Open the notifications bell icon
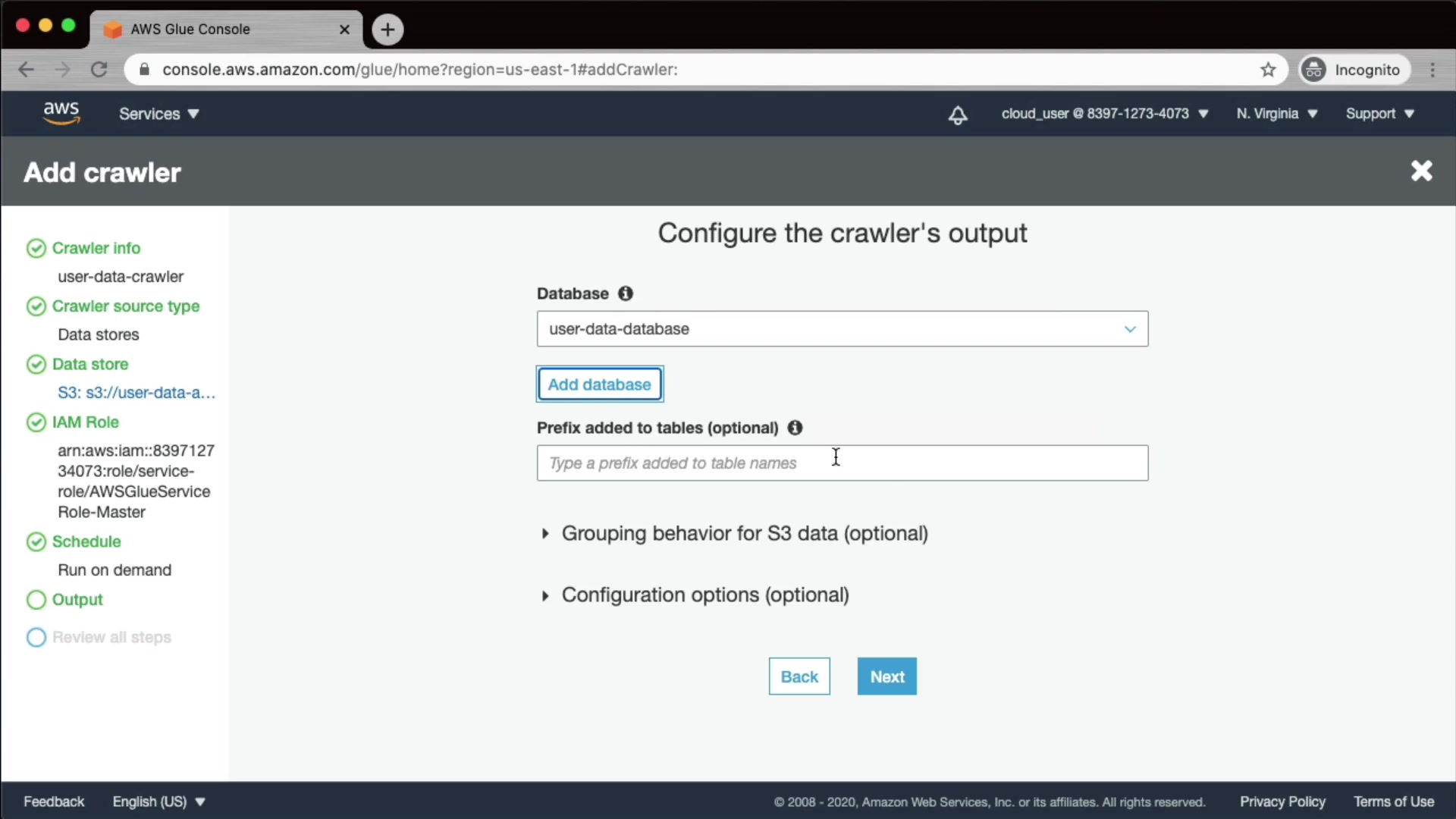Viewport: 1456px width, 819px height. pyautogui.click(x=958, y=115)
